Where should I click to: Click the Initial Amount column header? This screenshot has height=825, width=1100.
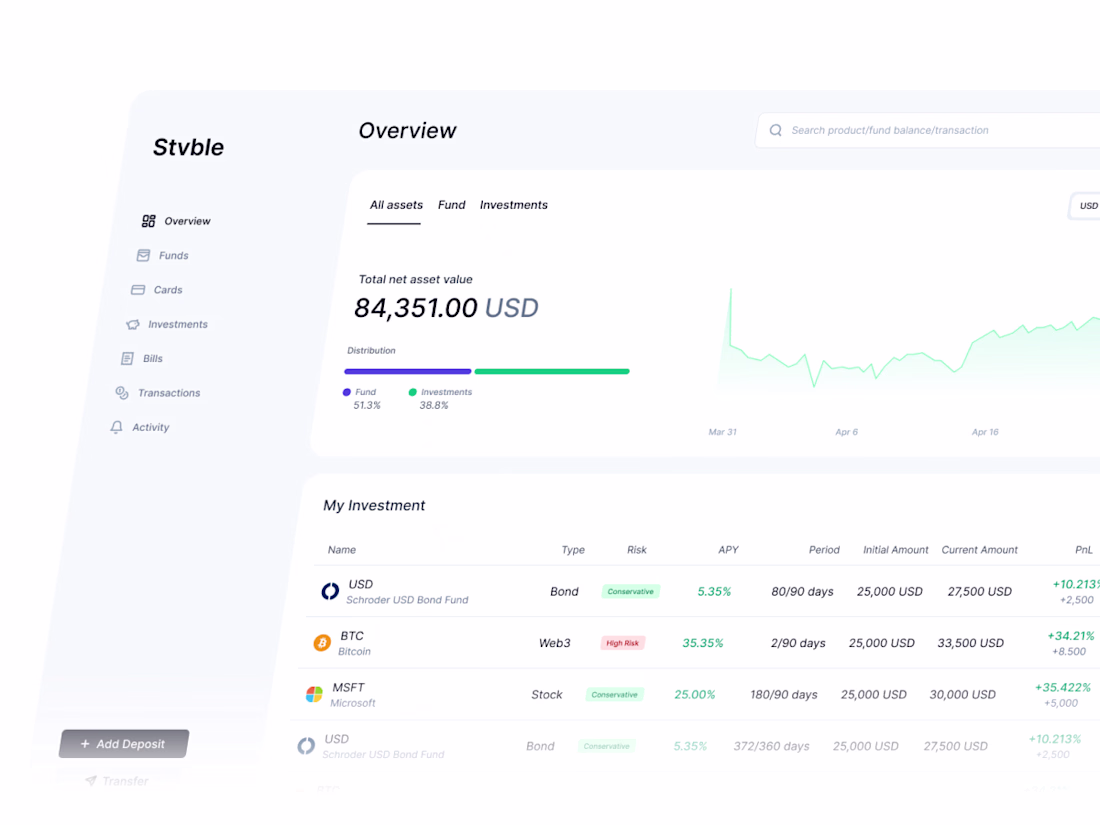tap(896, 550)
